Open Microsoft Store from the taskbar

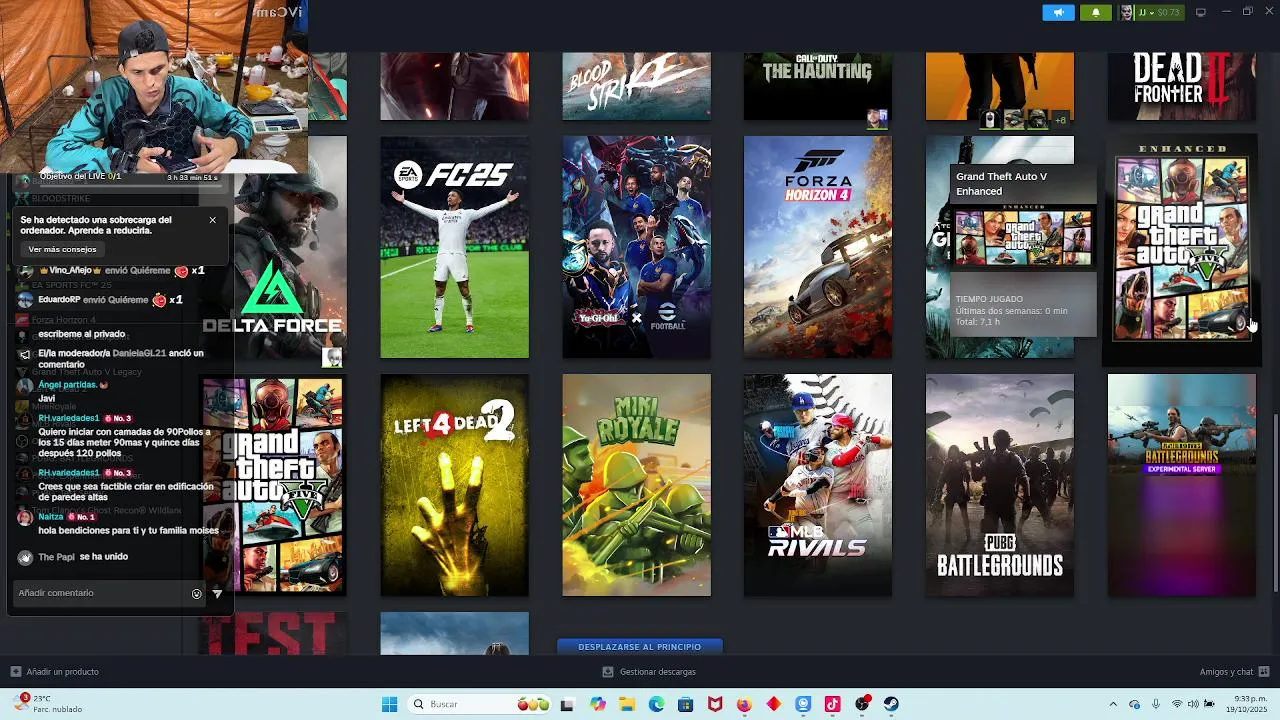coord(685,704)
